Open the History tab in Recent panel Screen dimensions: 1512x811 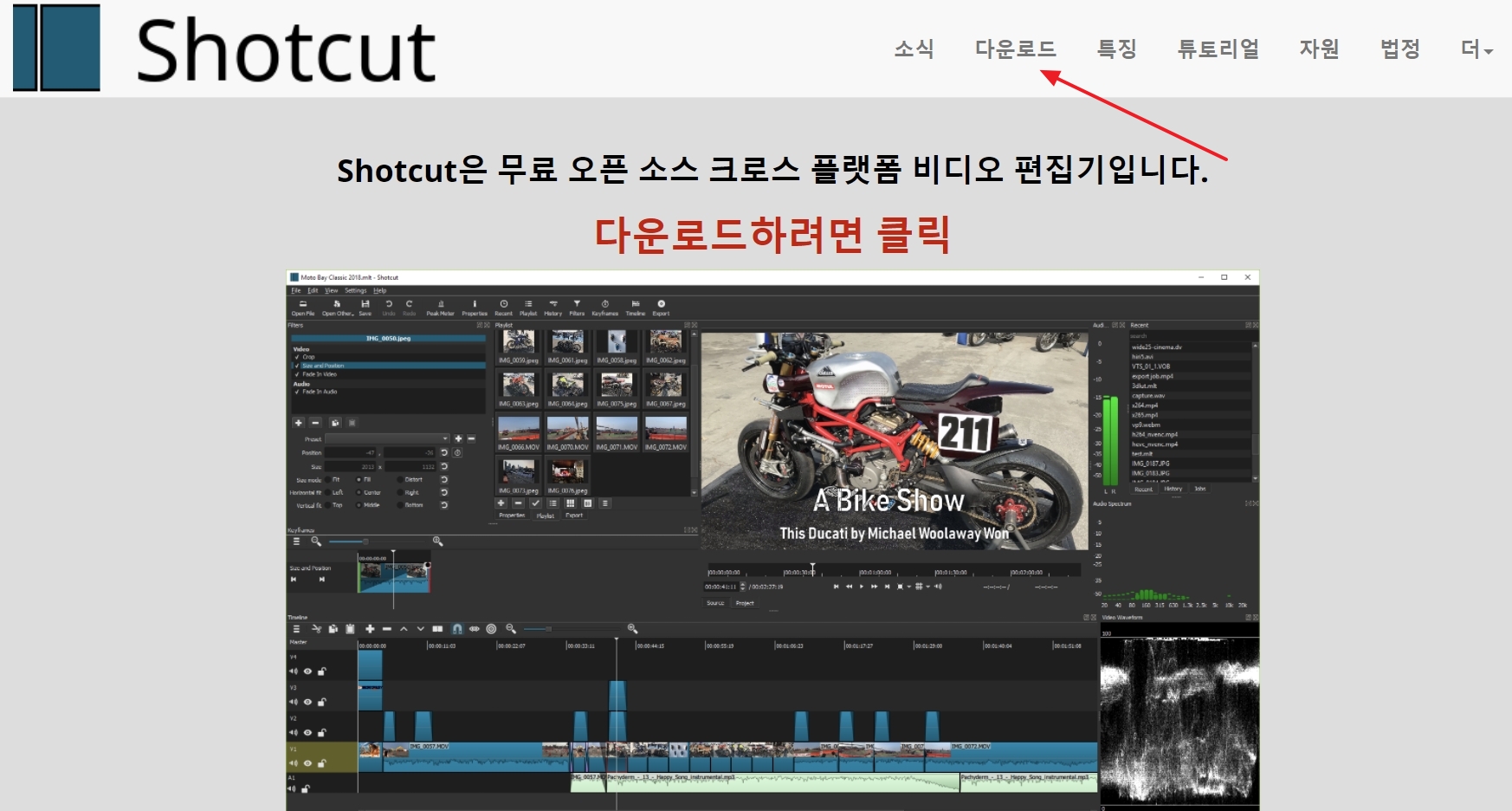coord(1173,489)
